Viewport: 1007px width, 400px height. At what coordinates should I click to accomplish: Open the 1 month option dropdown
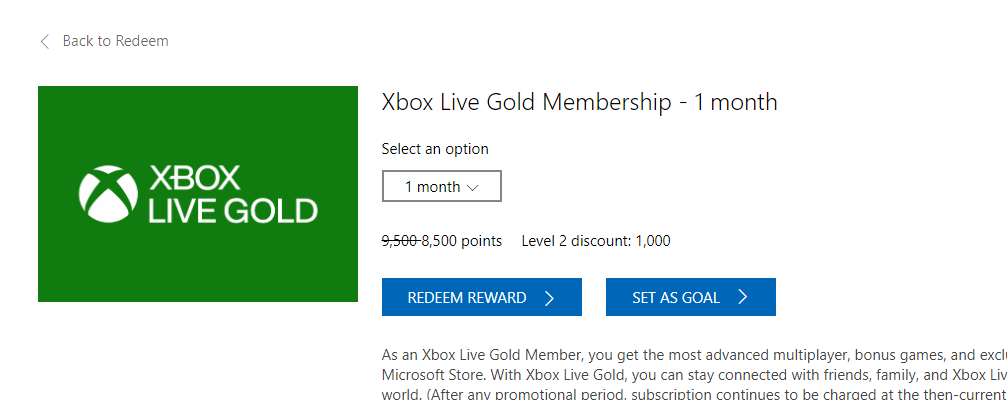point(442,186)
